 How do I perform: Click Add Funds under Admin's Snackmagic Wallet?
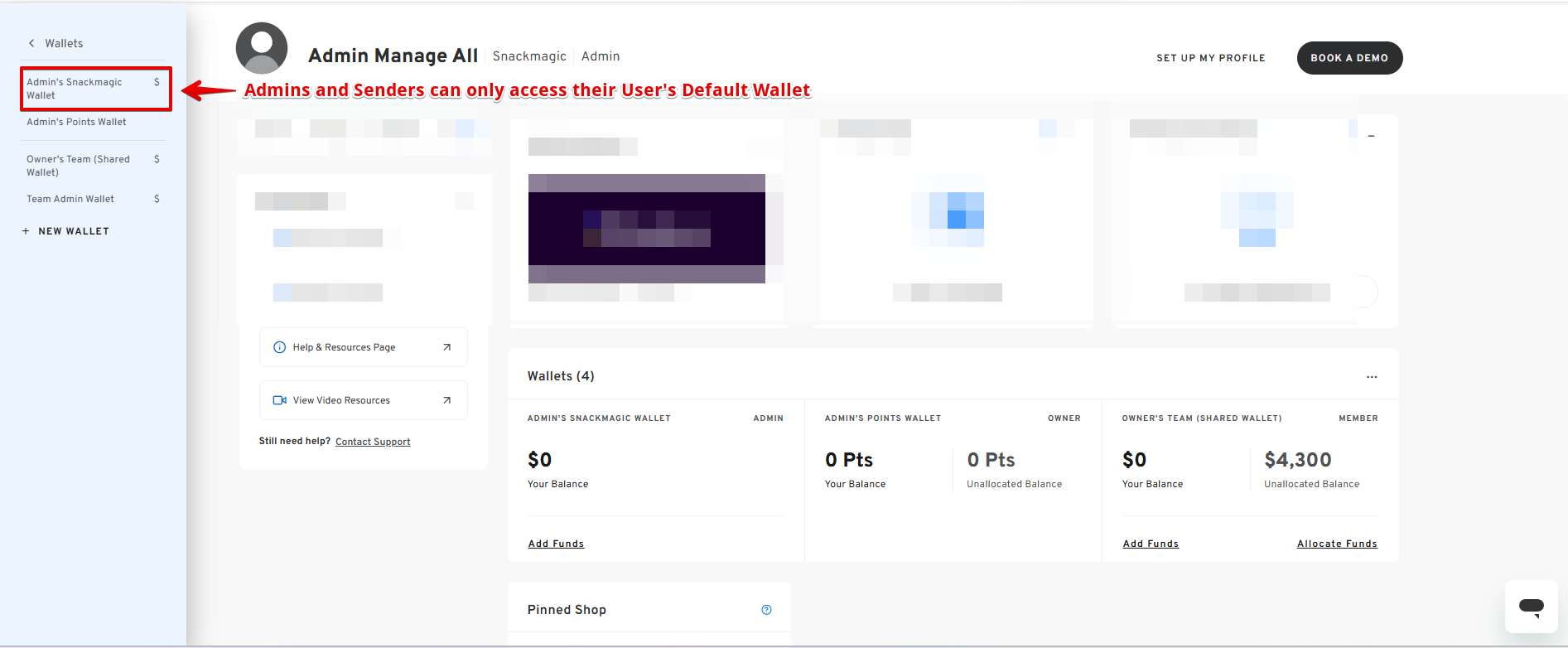coord(556,544)
